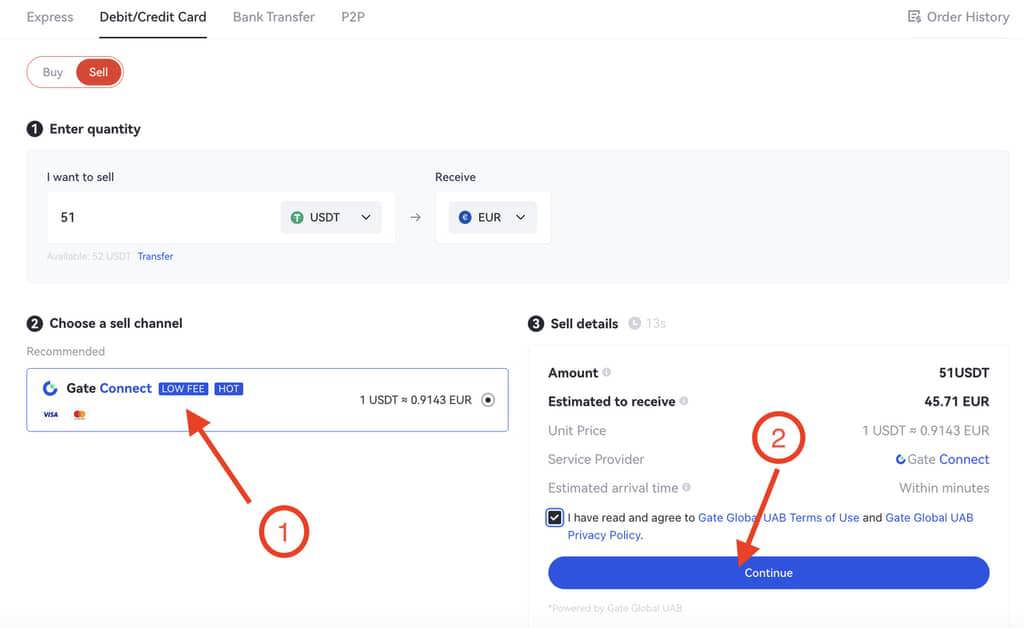Select the Gate Connect channel radio button

point(488,400)
